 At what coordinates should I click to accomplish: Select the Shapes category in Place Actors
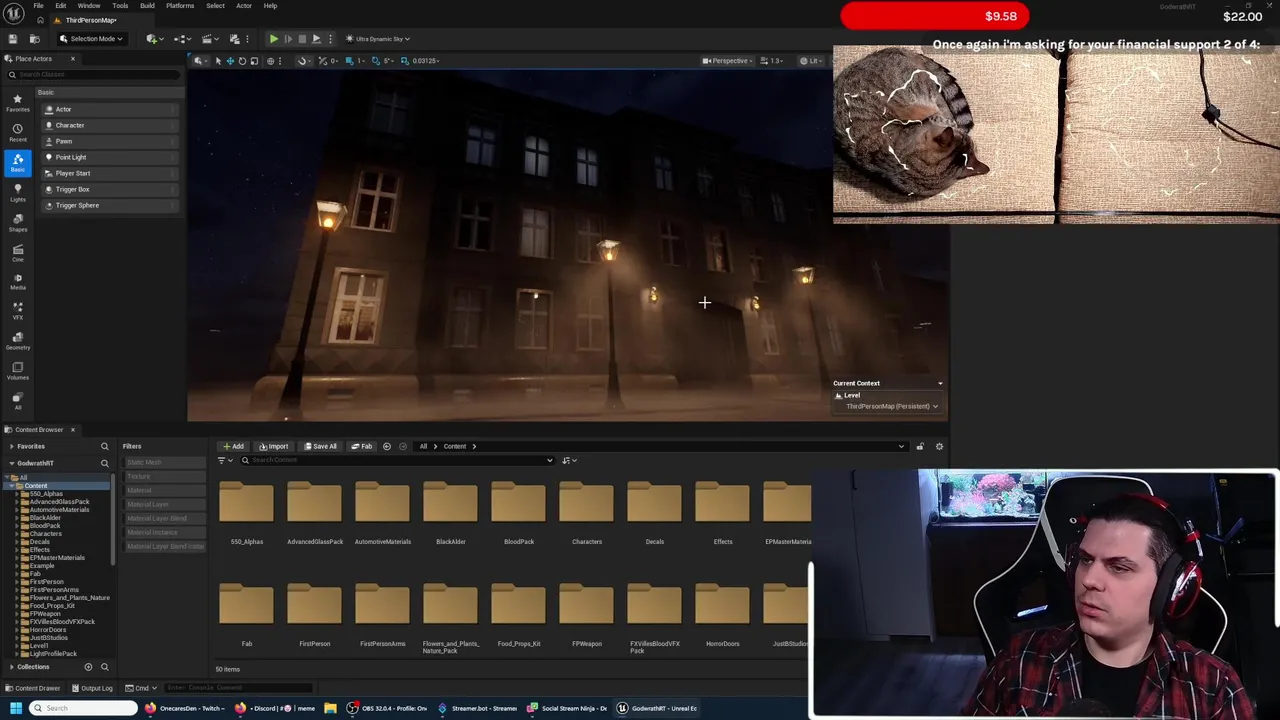[17, 223]
